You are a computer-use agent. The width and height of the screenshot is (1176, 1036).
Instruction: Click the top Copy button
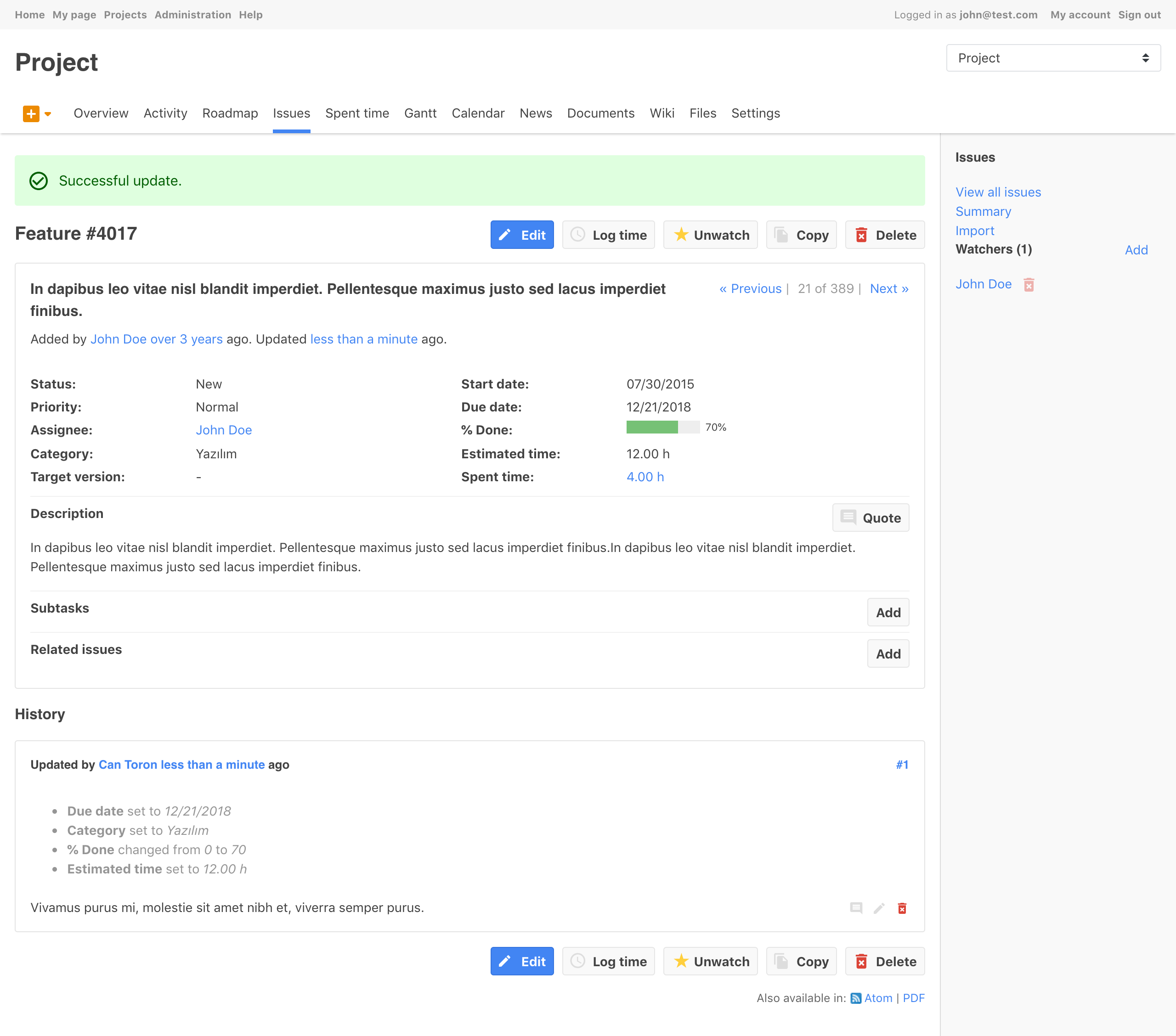pyautogui.click(x=802, y=235)
